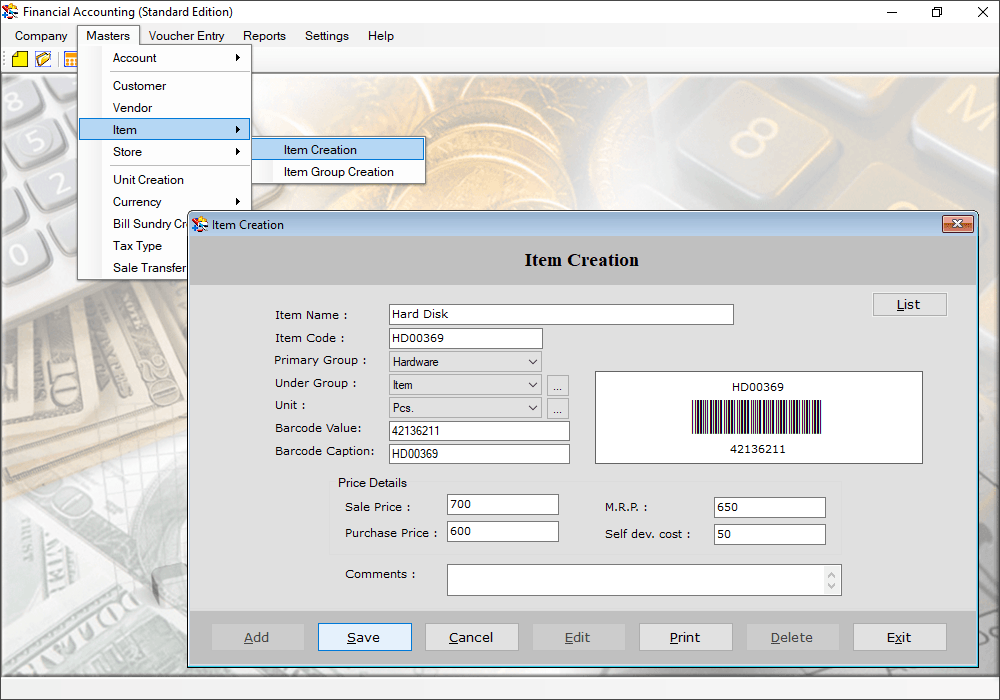Click the ellipsis button beside Unit

(x=557, y=409)
